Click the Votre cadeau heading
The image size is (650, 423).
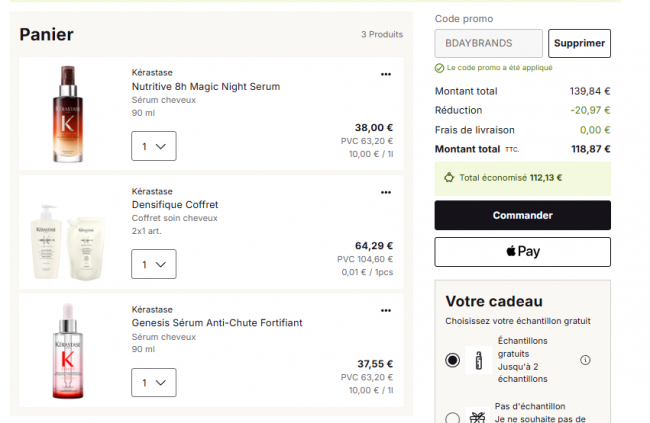pyautogui.click(x=494, y=301)
